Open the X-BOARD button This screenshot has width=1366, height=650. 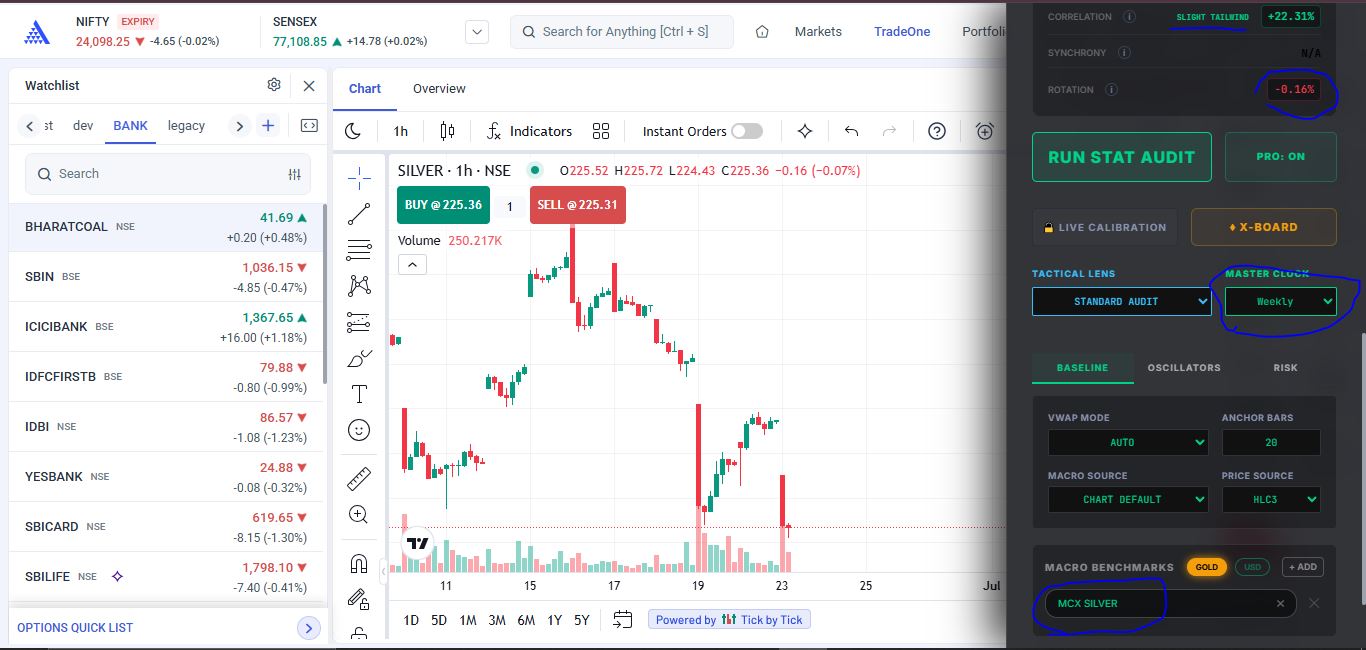coord(1264,227)
